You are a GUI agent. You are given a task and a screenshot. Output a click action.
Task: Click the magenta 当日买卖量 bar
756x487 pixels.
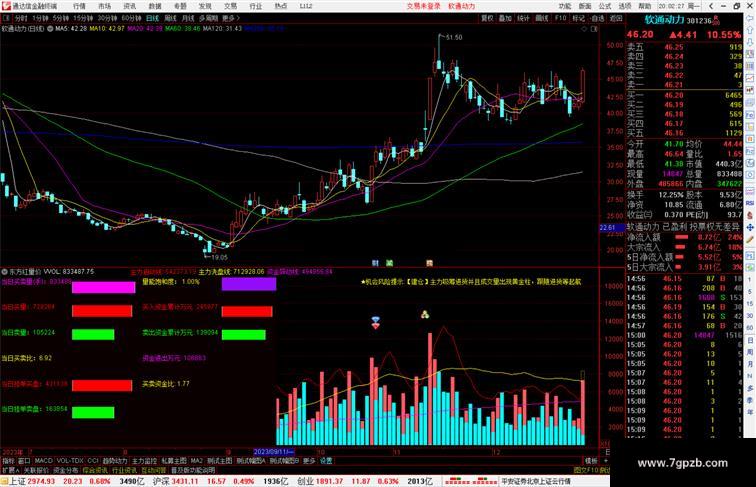[x=104, y=288]
